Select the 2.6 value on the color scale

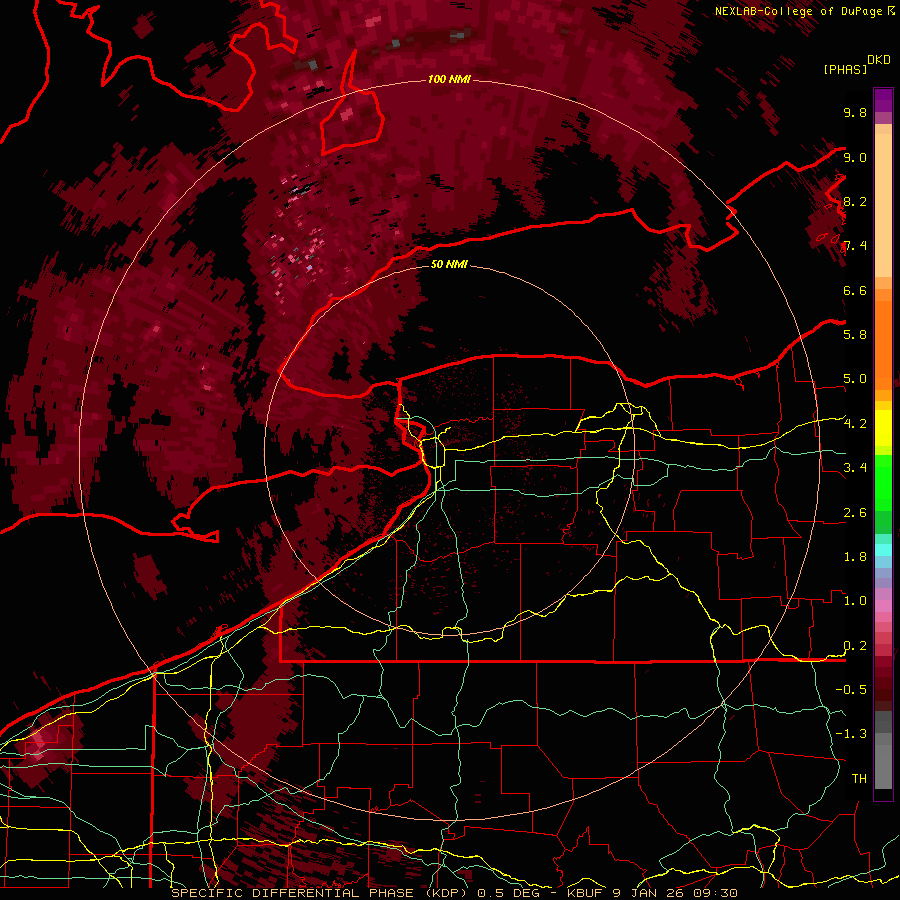tap(855, 513)
